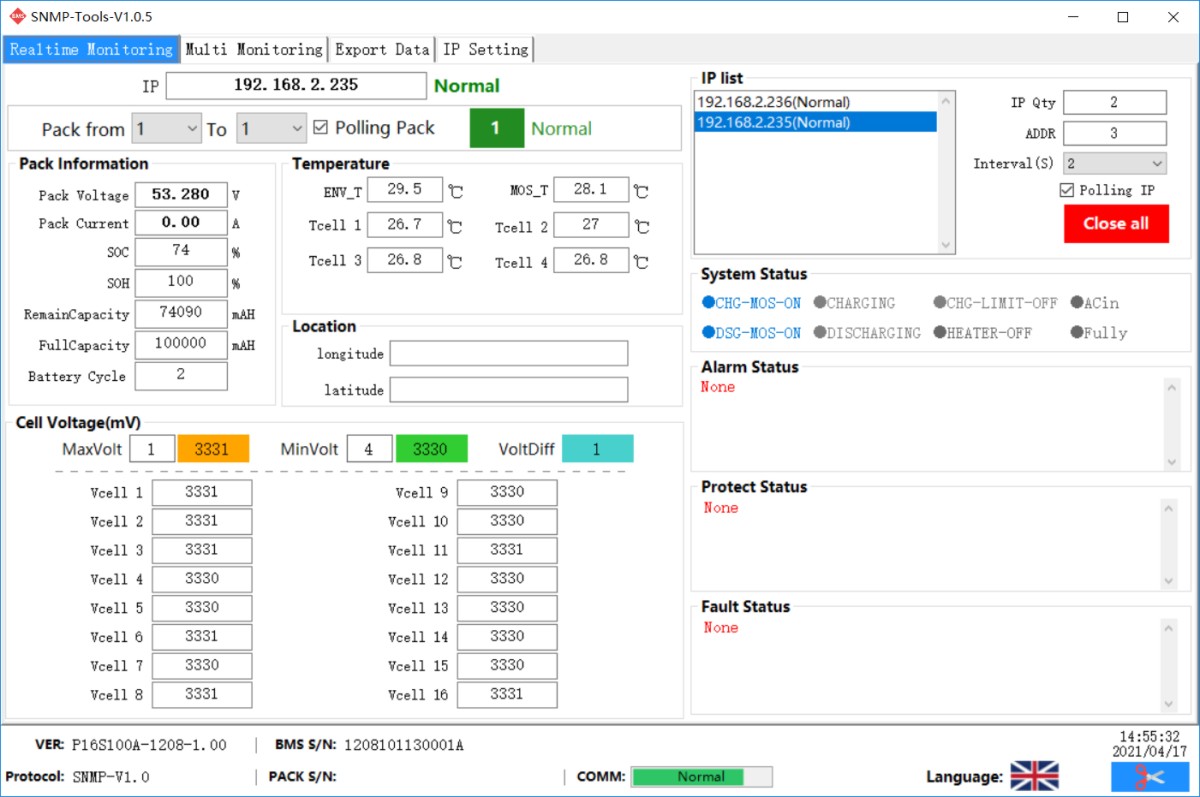Go to the IP Setting tab

tap(485, 49)
